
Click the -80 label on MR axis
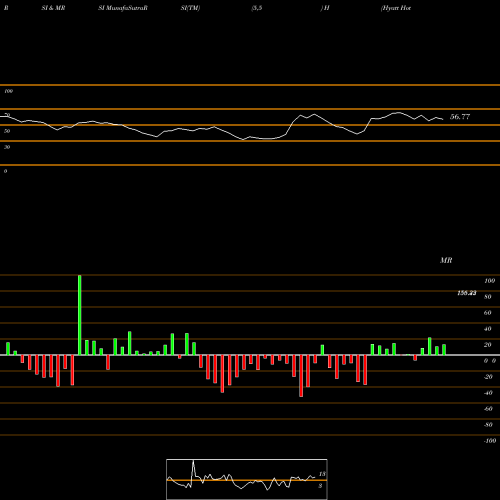(x=488, y=425)
